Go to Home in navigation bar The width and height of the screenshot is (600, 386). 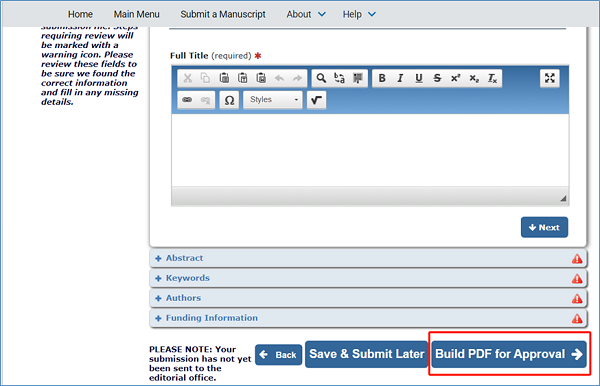coord(80,14)
